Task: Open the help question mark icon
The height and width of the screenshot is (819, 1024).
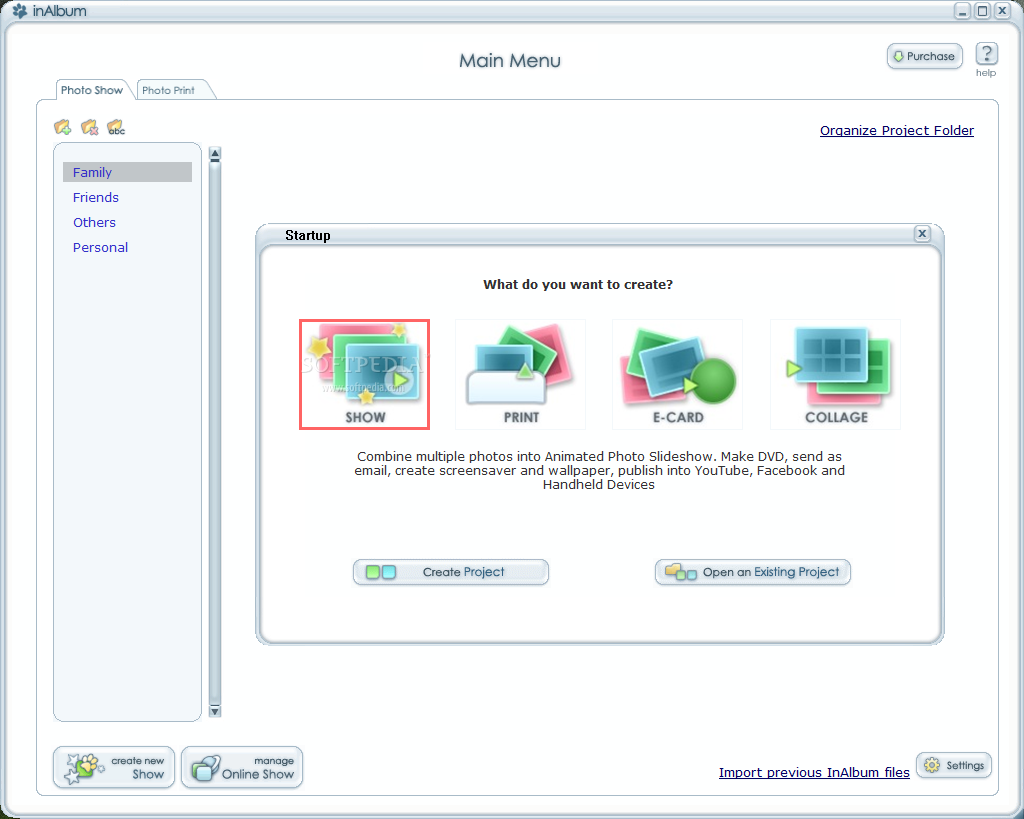Action: (986, 54)
